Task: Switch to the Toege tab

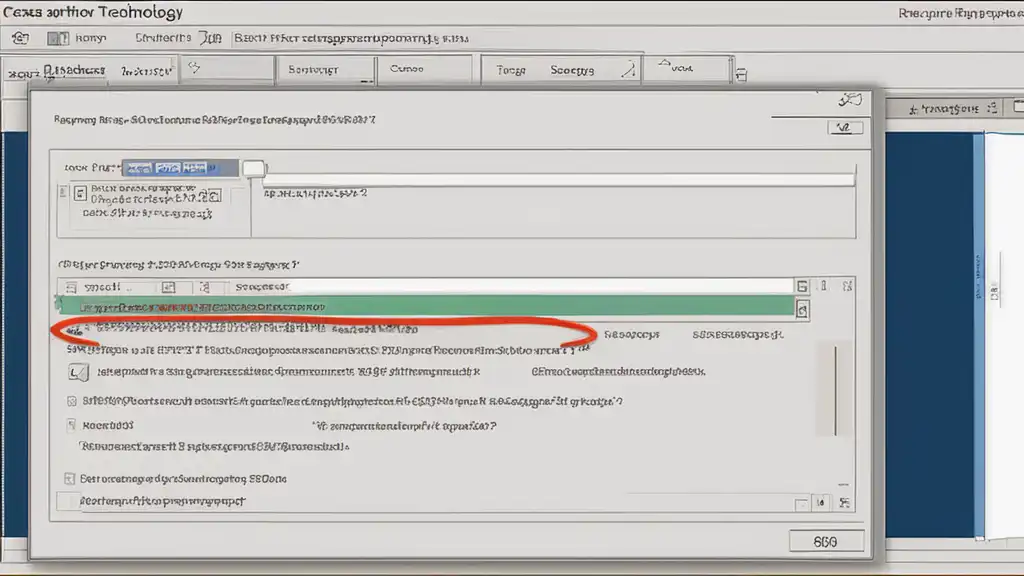Action: pos(511,70)
